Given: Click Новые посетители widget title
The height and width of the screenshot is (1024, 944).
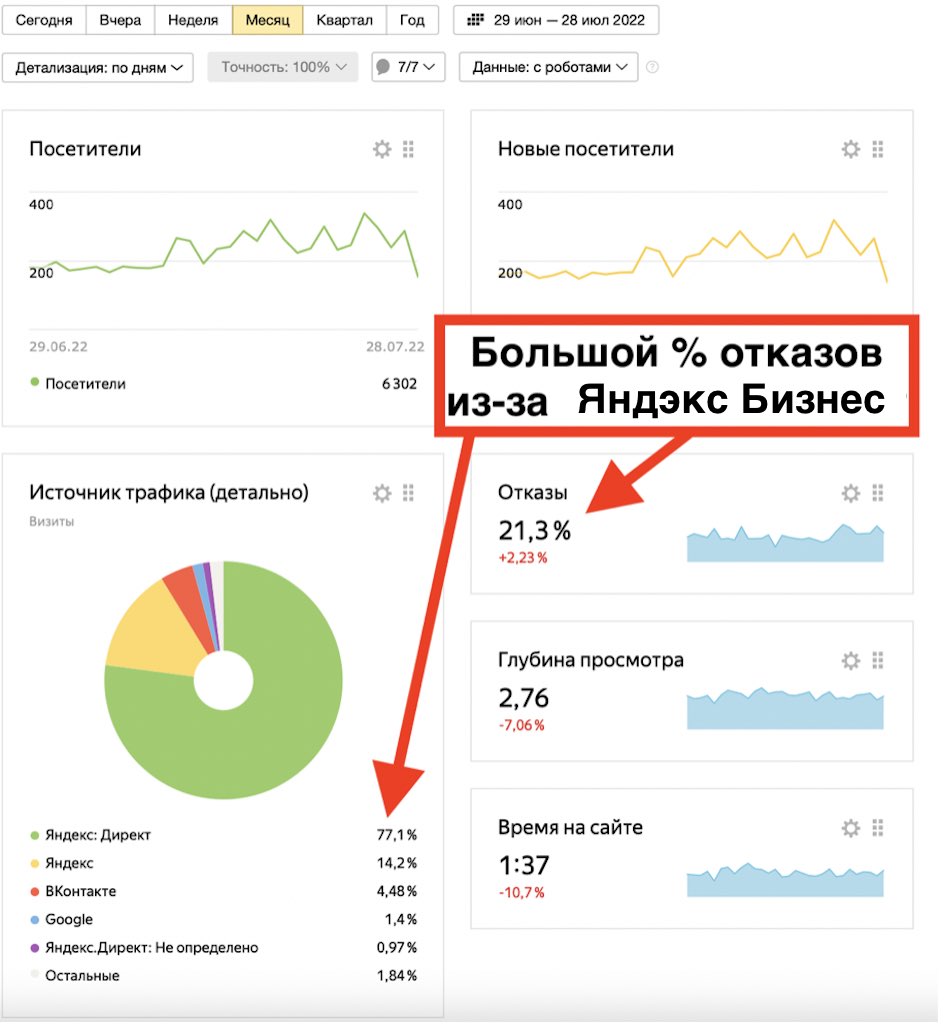Looking at the screenshot, I should pos(586,149).
